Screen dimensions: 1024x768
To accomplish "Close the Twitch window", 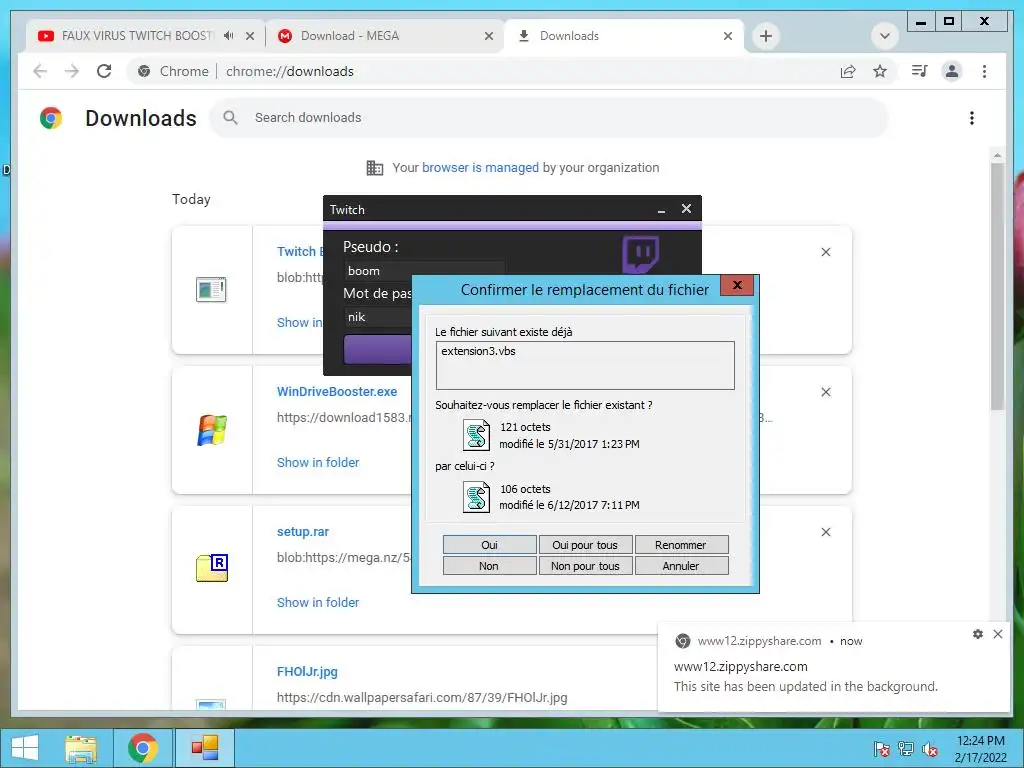I will tap(686, 209).
